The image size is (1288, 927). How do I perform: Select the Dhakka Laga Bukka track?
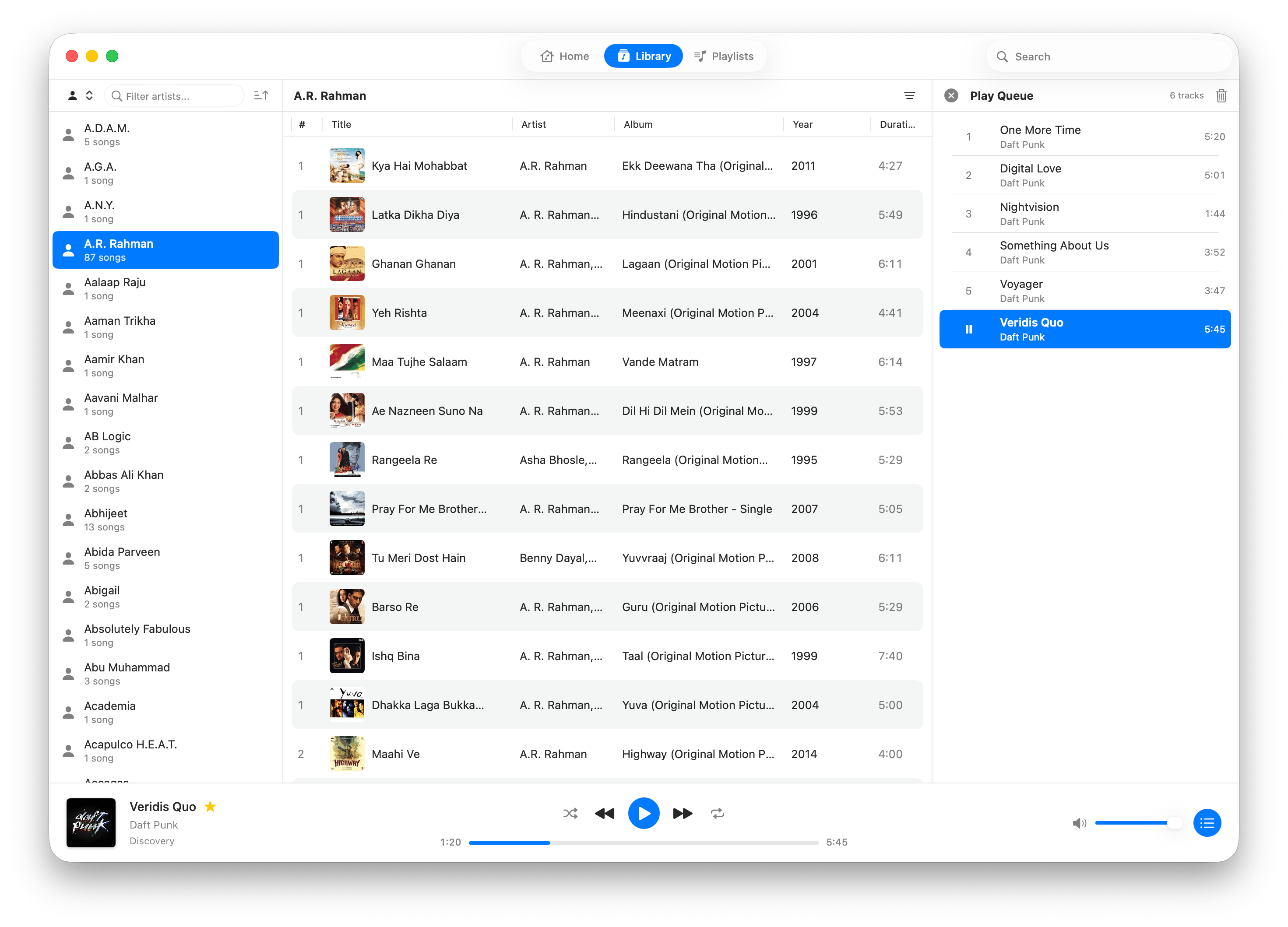coord(607,705)
